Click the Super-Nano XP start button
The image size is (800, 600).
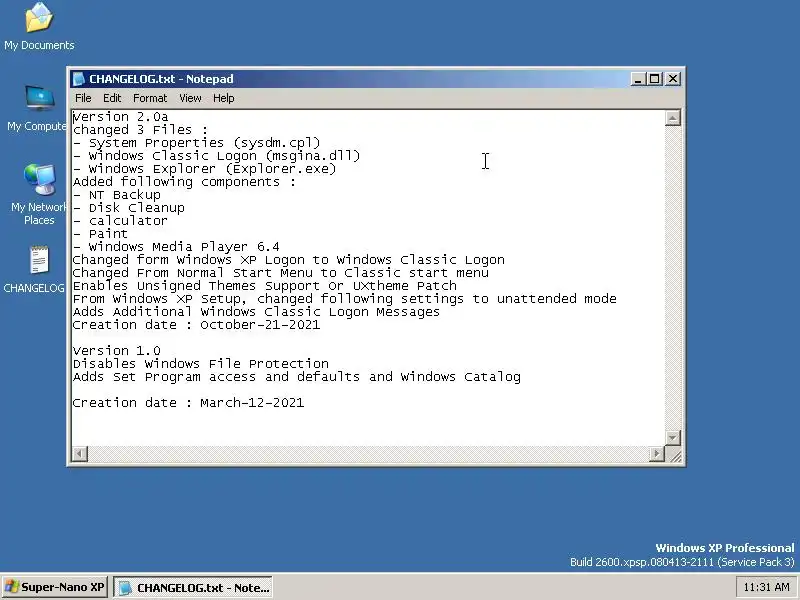[x=55, y=587]
